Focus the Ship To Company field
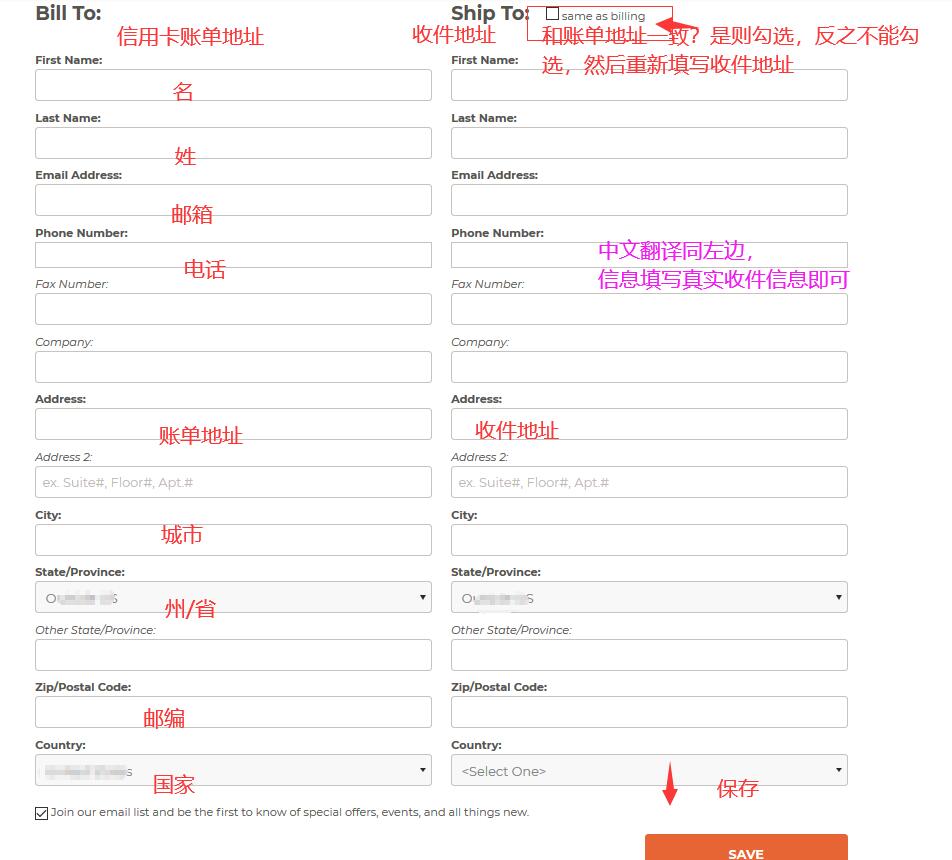 coord(649,367)
